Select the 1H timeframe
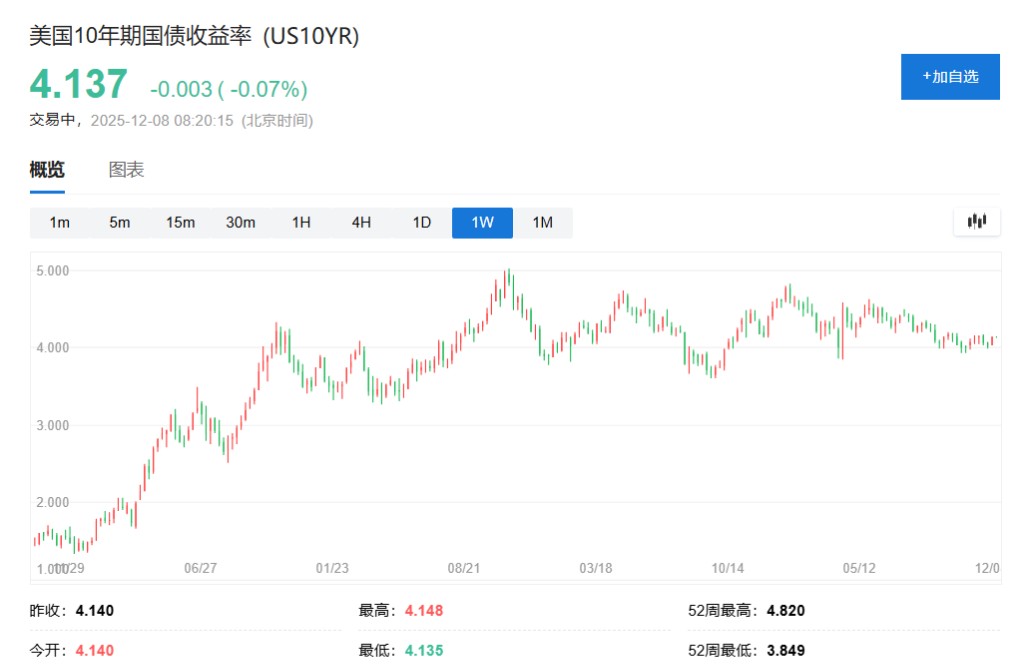This screenshot has height=669, width=1024. click(x=301, y=223)
